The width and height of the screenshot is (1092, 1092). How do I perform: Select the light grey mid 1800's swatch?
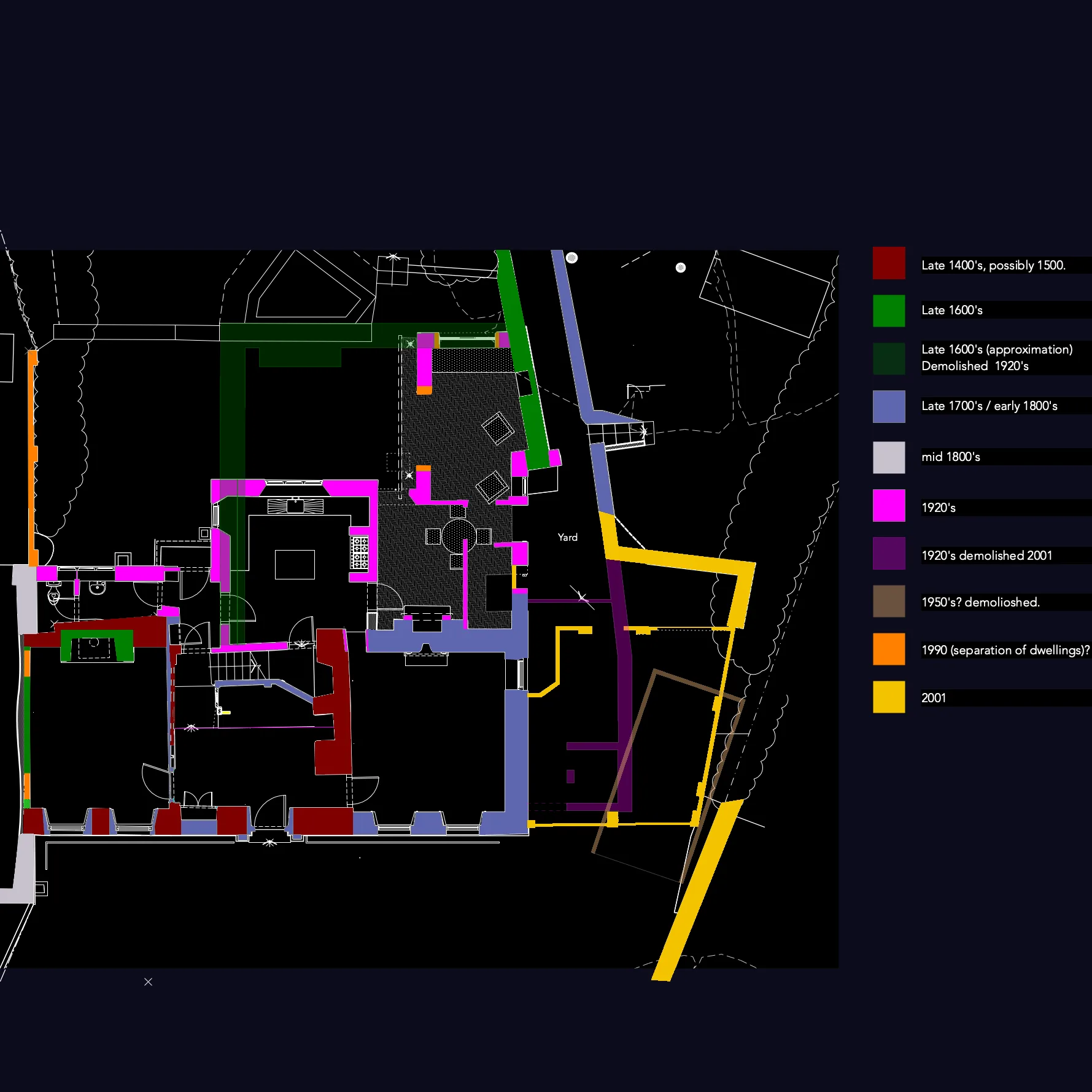[889, 457]
